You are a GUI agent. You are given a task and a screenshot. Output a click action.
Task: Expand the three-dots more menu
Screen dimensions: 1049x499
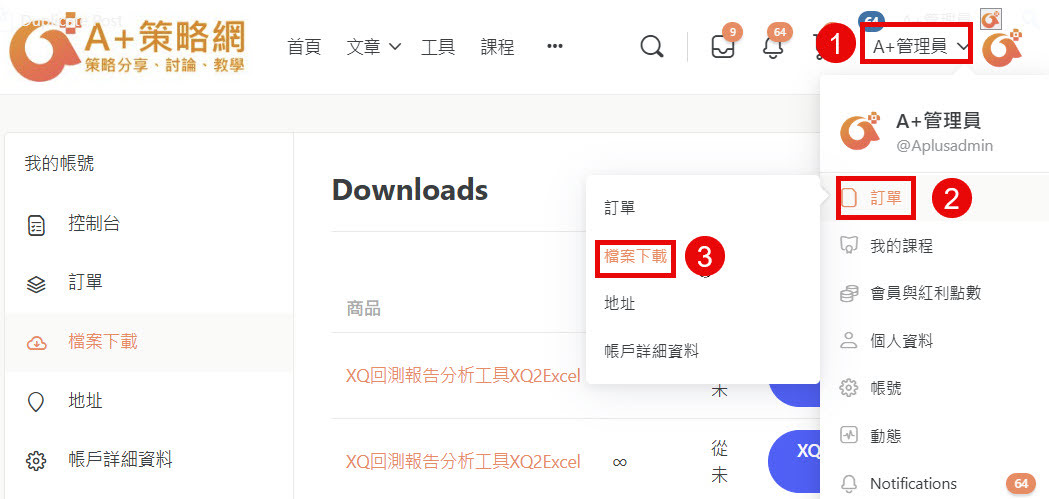[x=555, y=47]
